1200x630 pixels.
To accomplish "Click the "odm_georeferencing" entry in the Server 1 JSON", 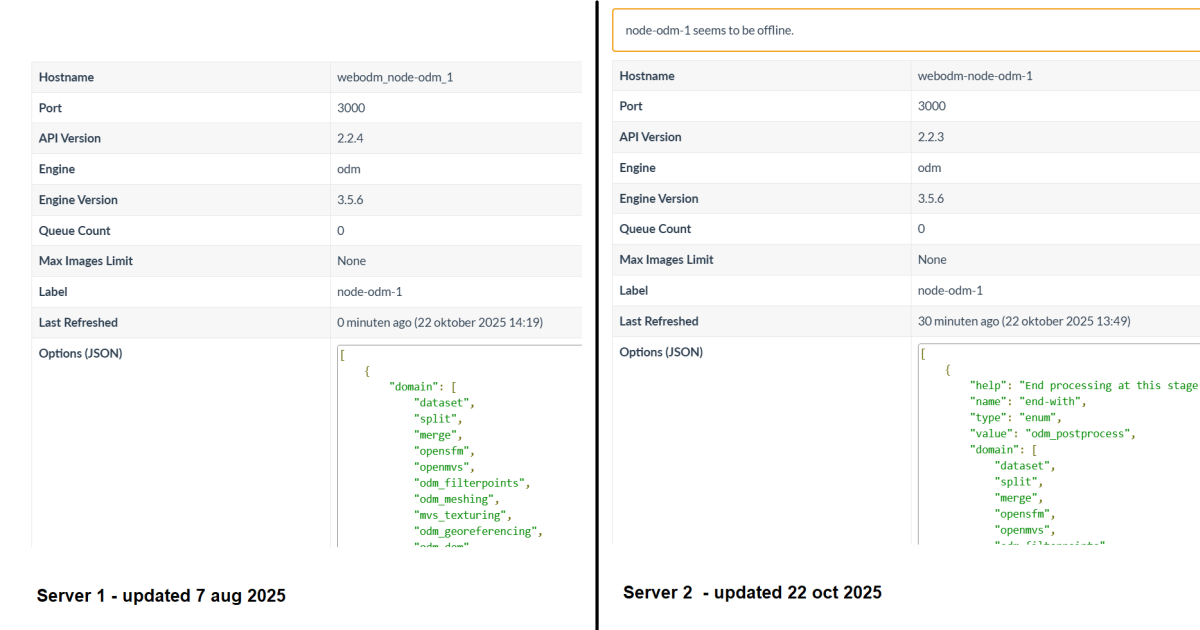I will point(478,531).
